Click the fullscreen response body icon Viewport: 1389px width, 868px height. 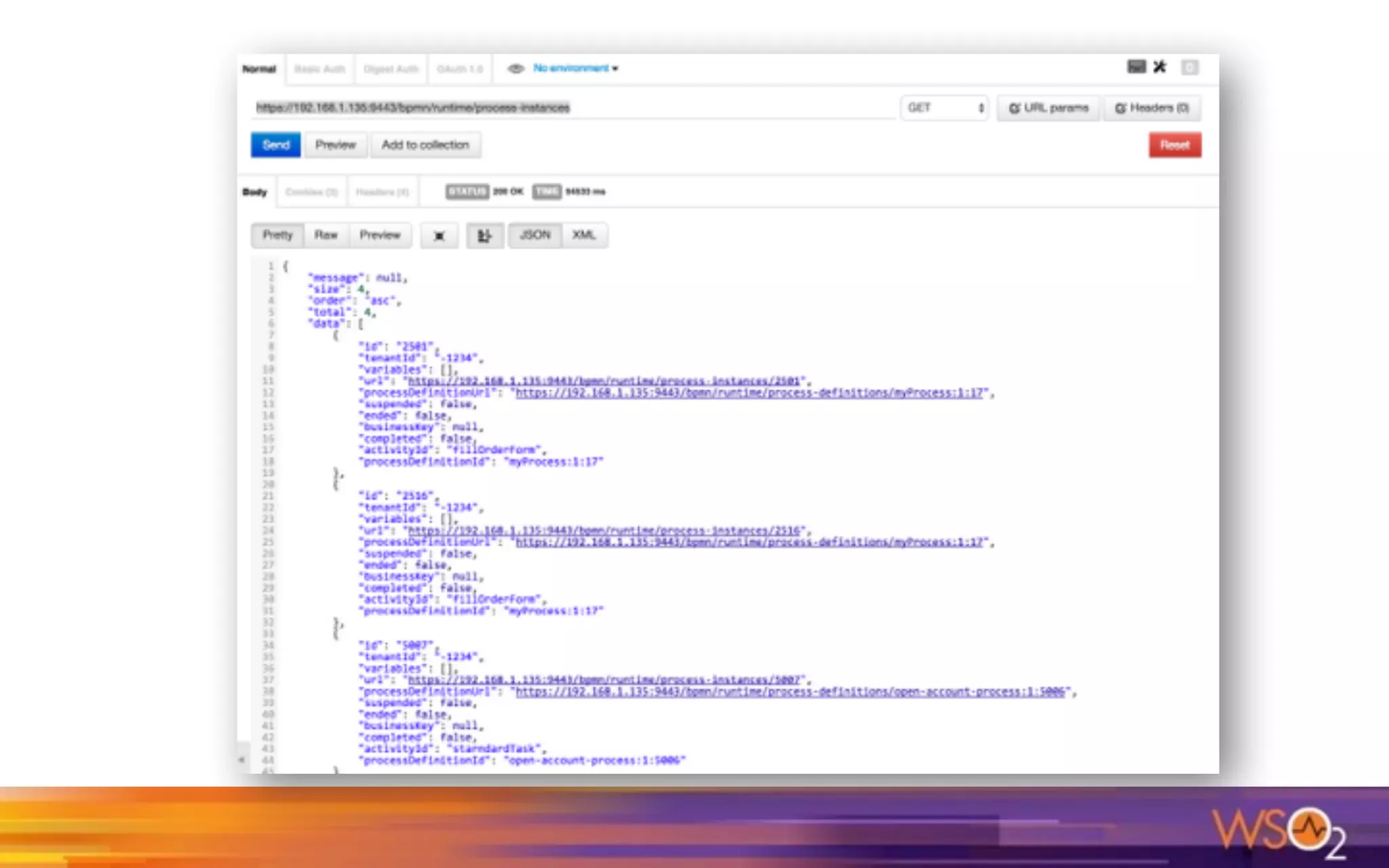tap(439, 235)
